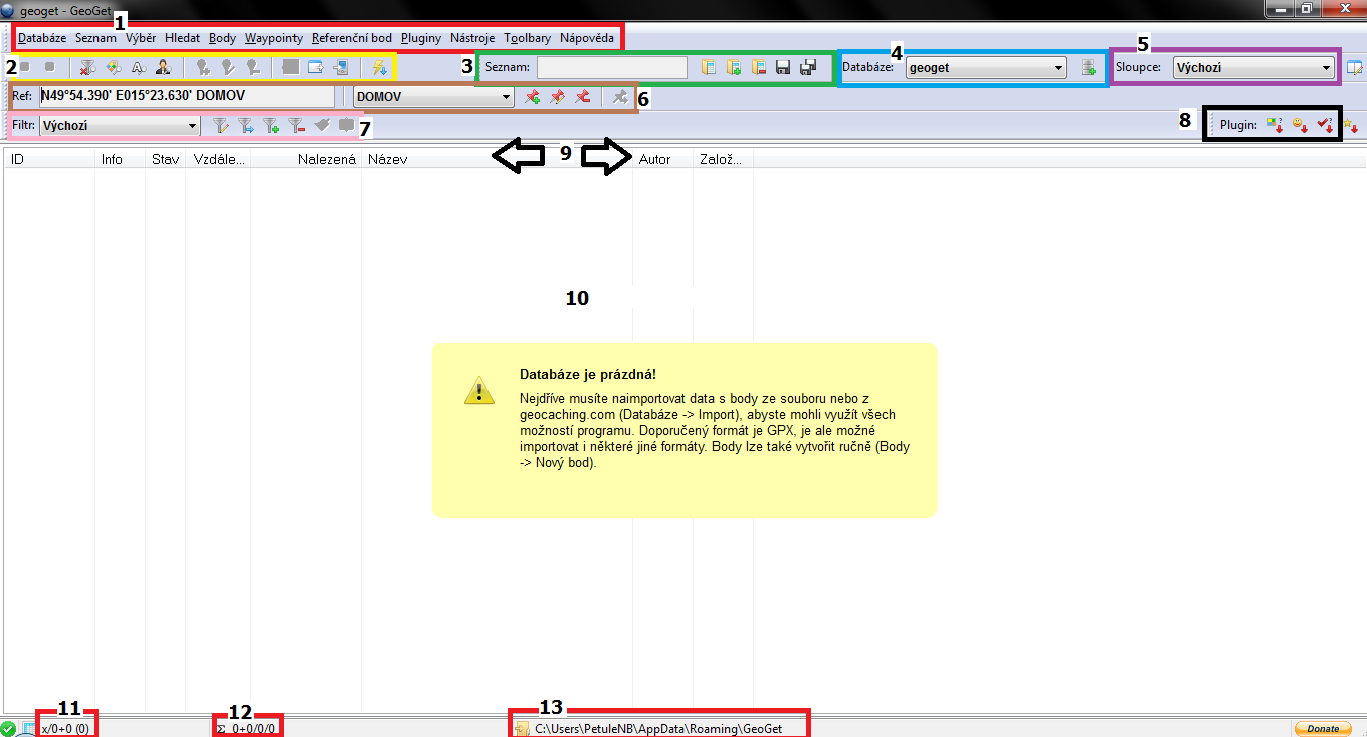1367x737 pixels.
Task: Click the Info column header
Action: [119, 159]
